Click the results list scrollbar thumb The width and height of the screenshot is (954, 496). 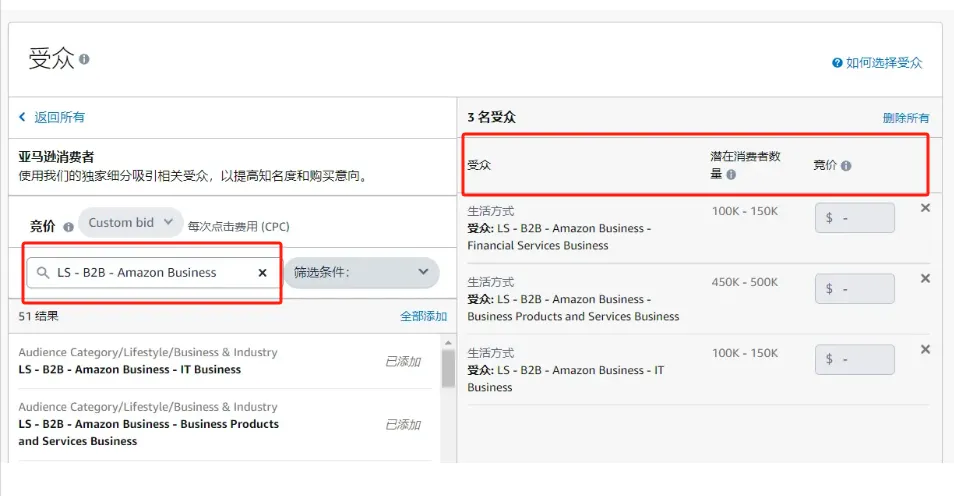pos(448,368)
